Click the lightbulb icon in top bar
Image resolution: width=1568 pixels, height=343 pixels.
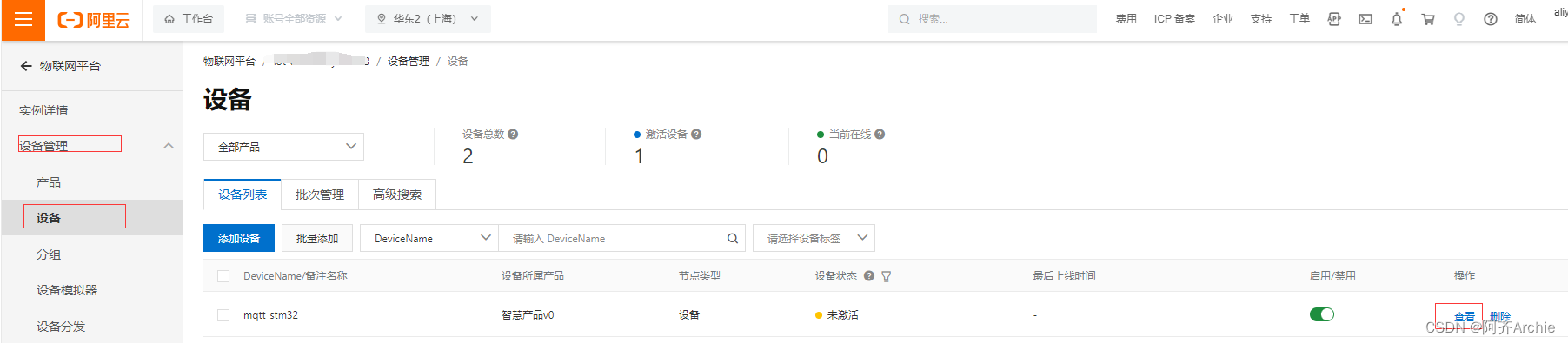click(x=1459, y=19)
